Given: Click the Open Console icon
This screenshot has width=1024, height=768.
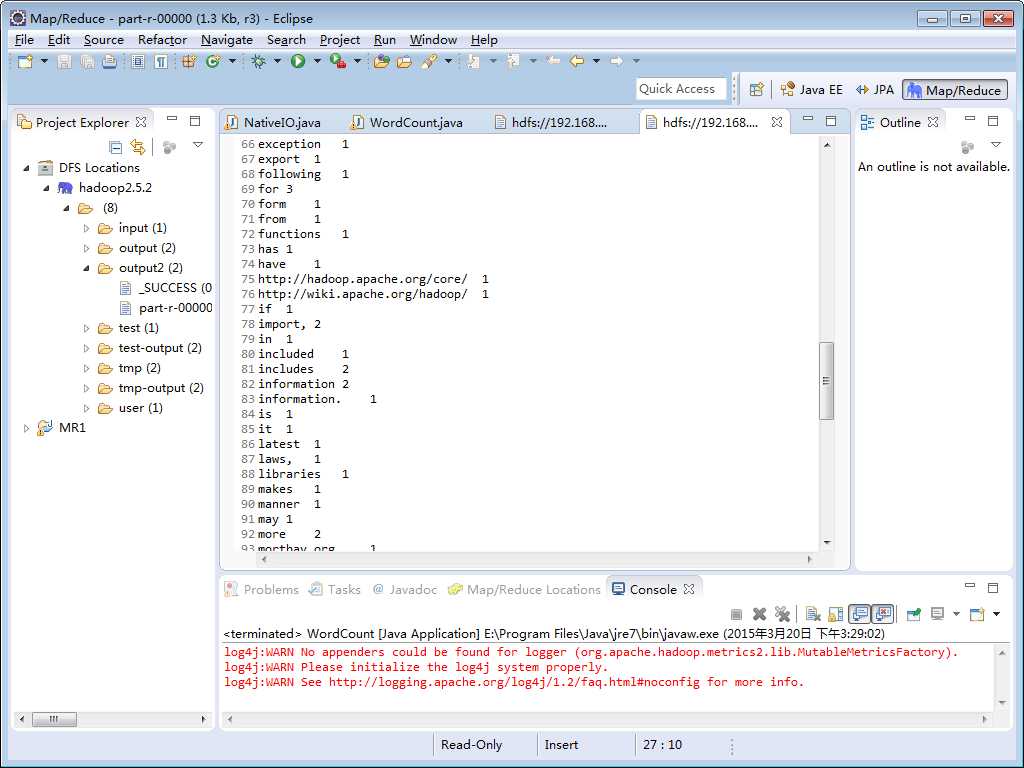Looking at the screenshot, I should pos(977,615).
